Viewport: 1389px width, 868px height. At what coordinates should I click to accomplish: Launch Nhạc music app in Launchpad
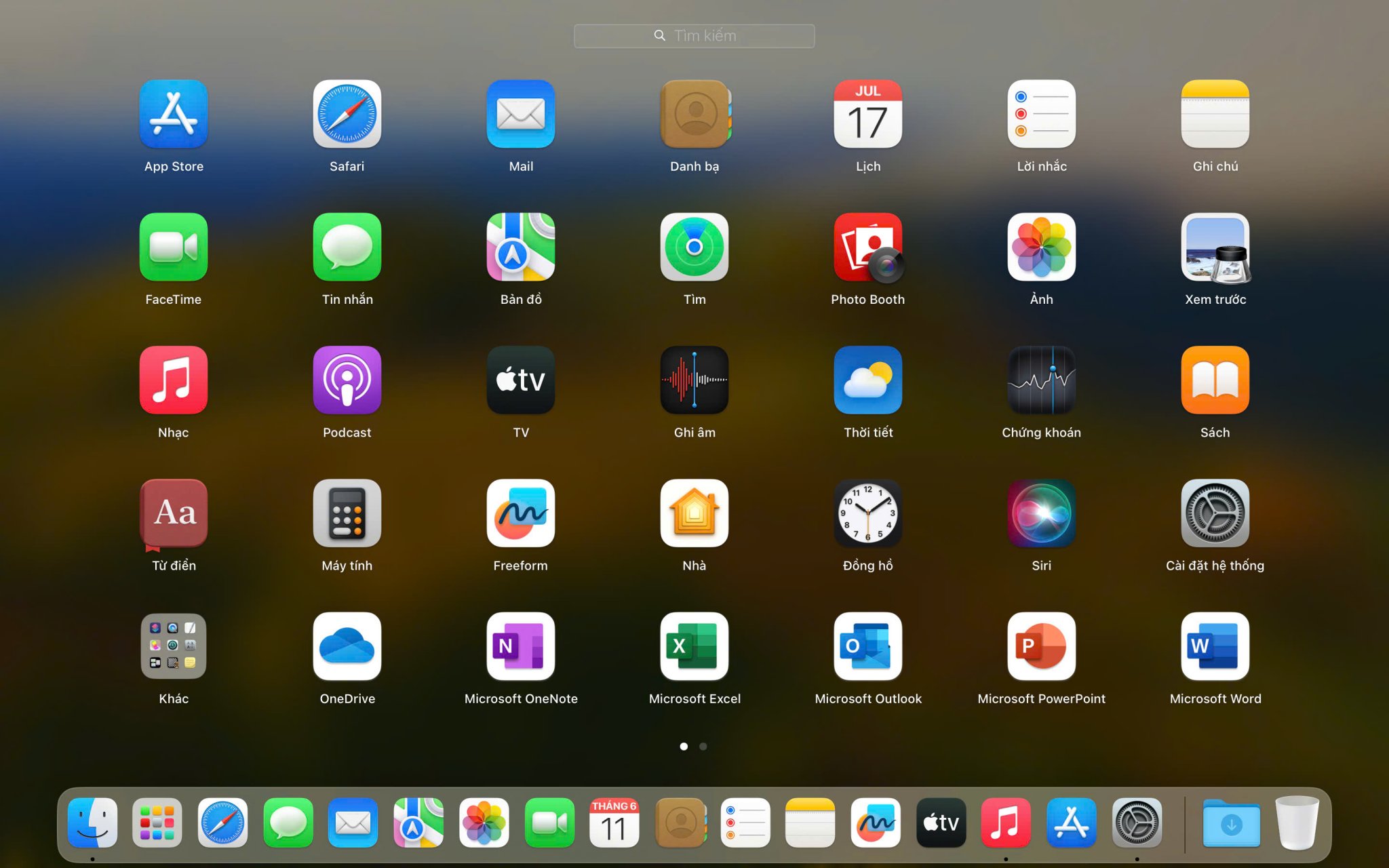click(x=174, y=380)
